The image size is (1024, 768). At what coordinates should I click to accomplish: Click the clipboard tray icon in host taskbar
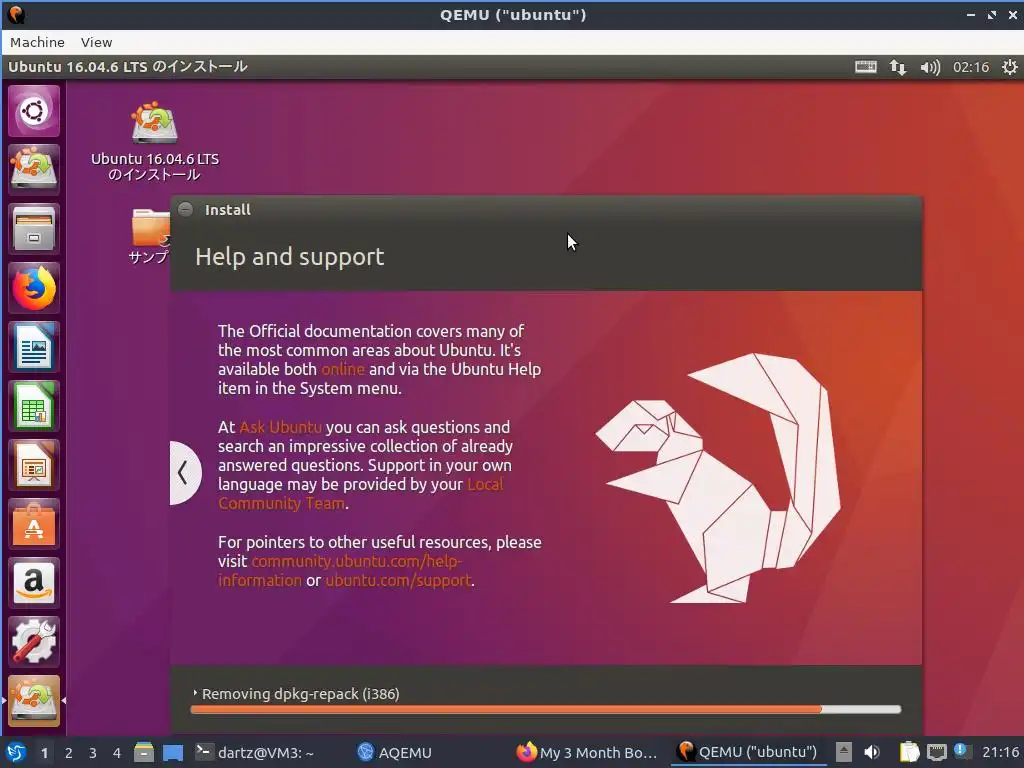pyautogui.click(x=909, y=752)
